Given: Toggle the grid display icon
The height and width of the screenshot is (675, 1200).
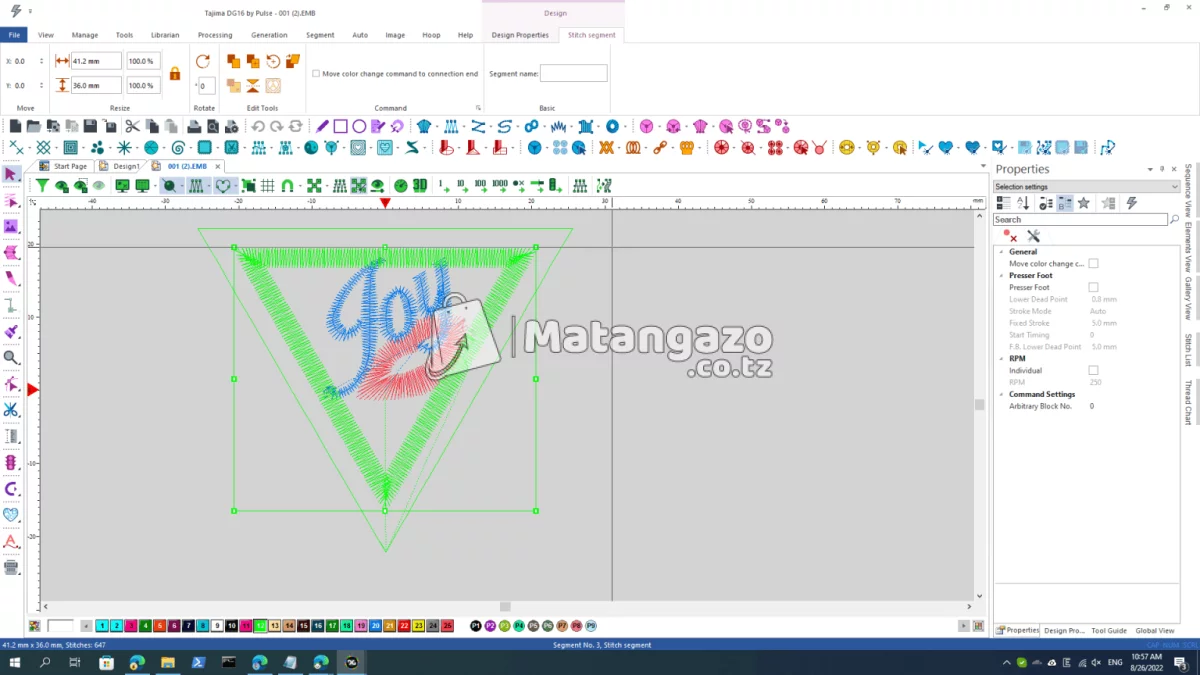Looking at the screenshot, I should (x=268, y=186).
